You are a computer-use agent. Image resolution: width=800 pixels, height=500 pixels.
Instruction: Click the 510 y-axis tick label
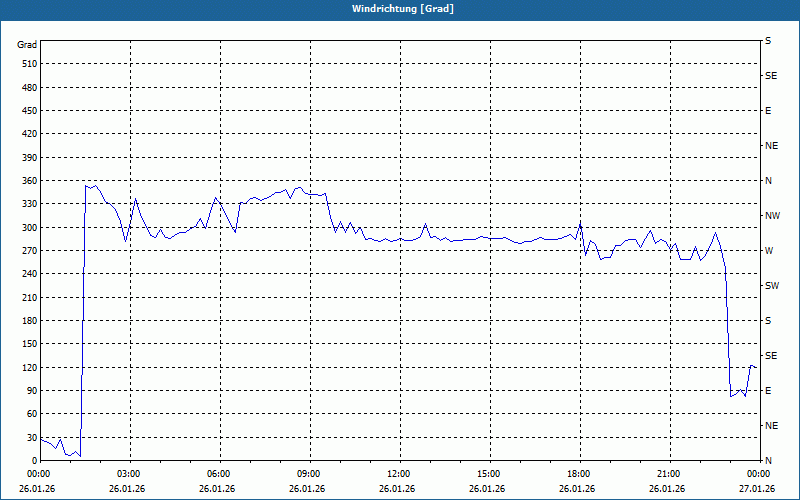[30, 64]
